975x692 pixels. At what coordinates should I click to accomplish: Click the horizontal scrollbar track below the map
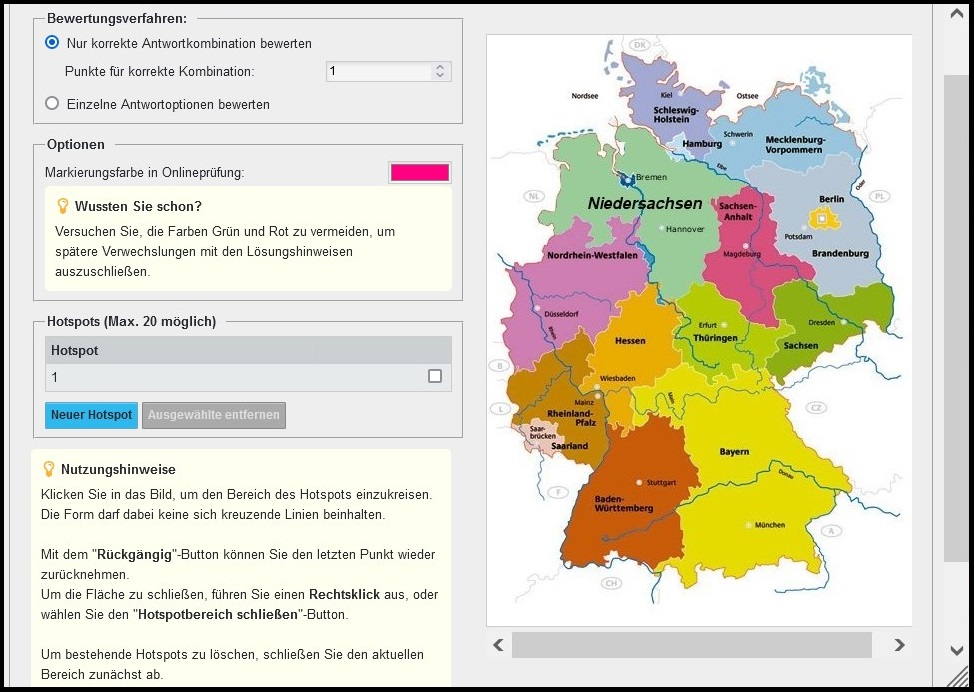[x=691, y=645]
